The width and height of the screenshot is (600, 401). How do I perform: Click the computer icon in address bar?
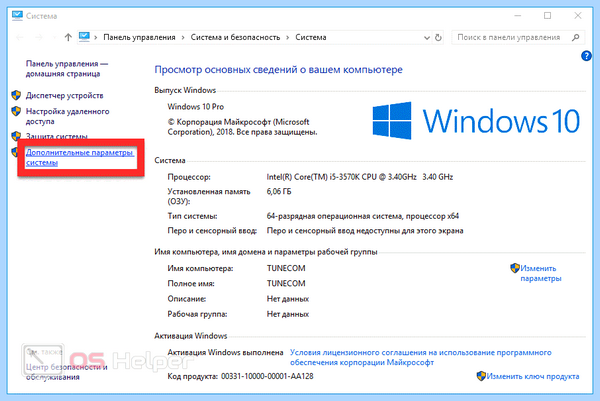pos(84,37)
